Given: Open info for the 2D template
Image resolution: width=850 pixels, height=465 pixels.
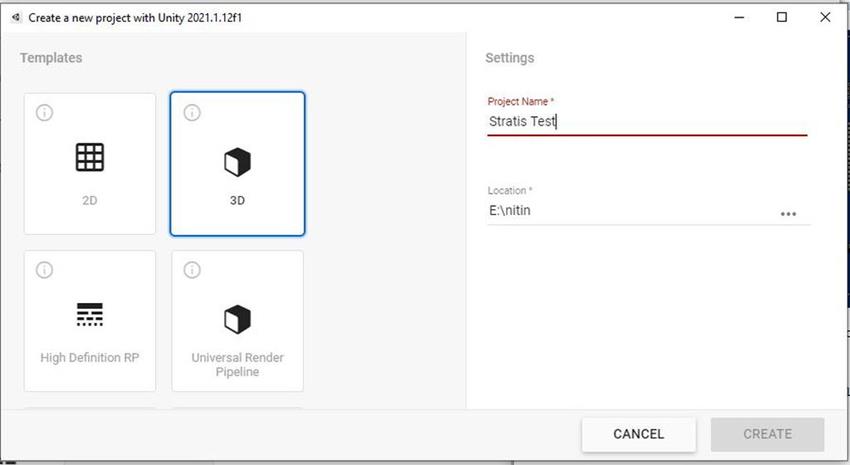Looking at the screenshot, I should [44, 113].
